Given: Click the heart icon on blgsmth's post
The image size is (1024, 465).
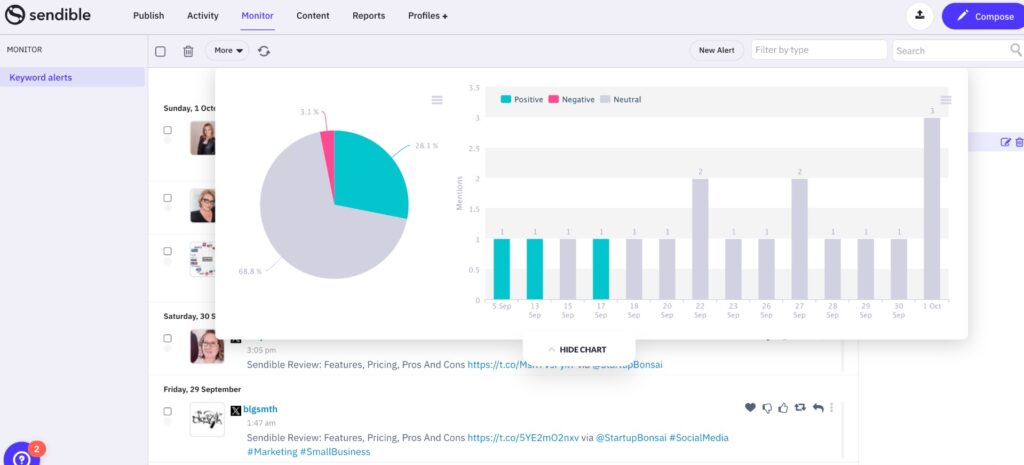Looking at the screenshot, I should [x=750, y=408].
